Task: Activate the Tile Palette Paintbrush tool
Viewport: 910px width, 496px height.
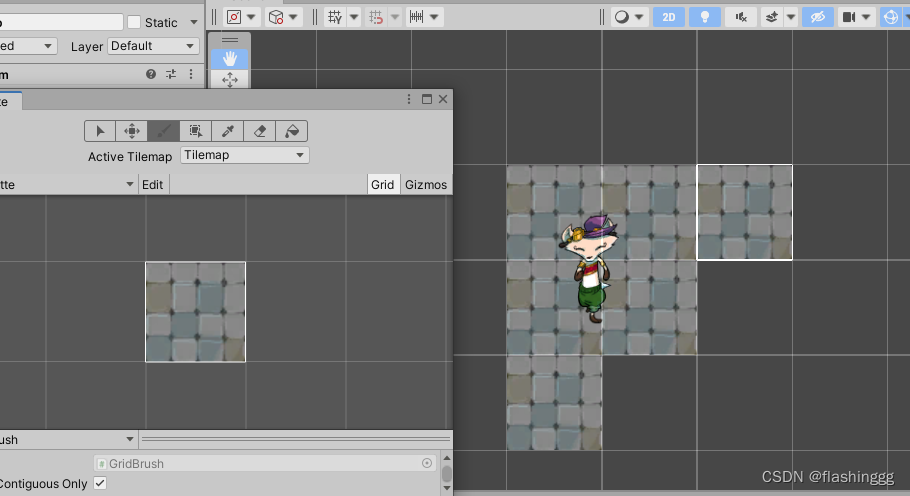Action: tap(164, 131)
